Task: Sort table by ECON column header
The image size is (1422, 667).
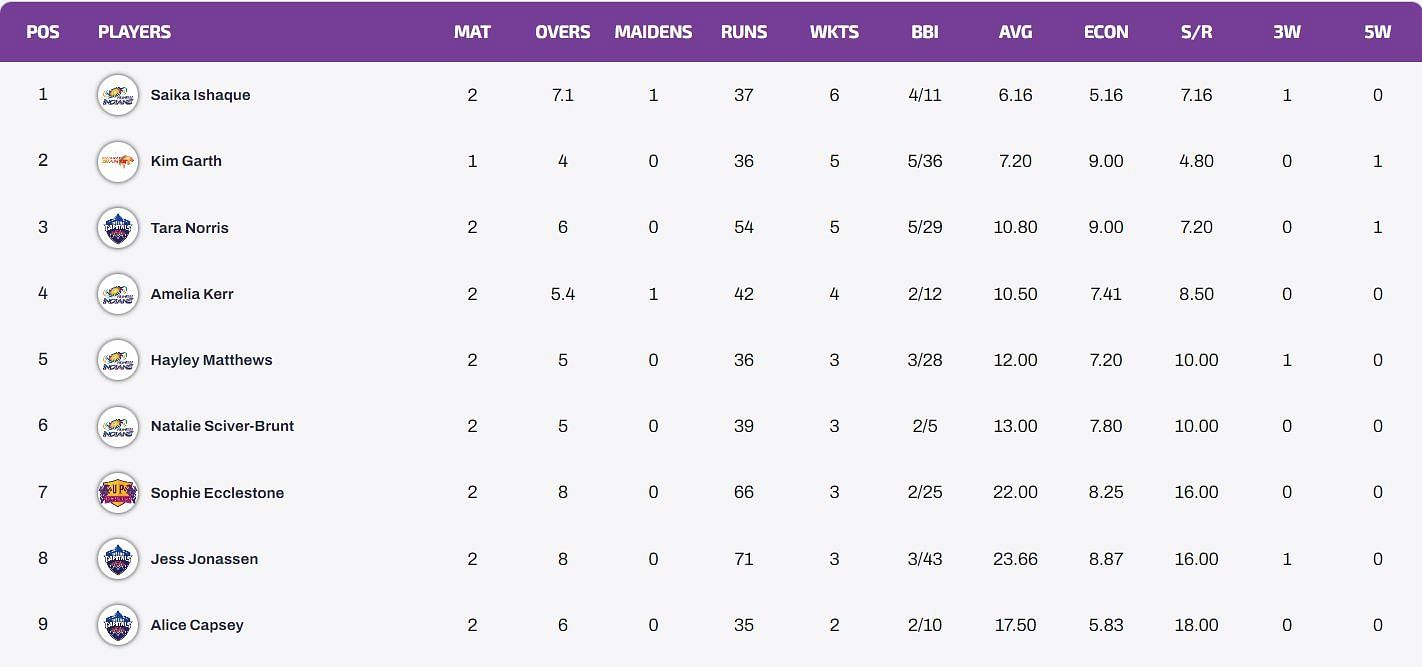Action: [1106, 32]
